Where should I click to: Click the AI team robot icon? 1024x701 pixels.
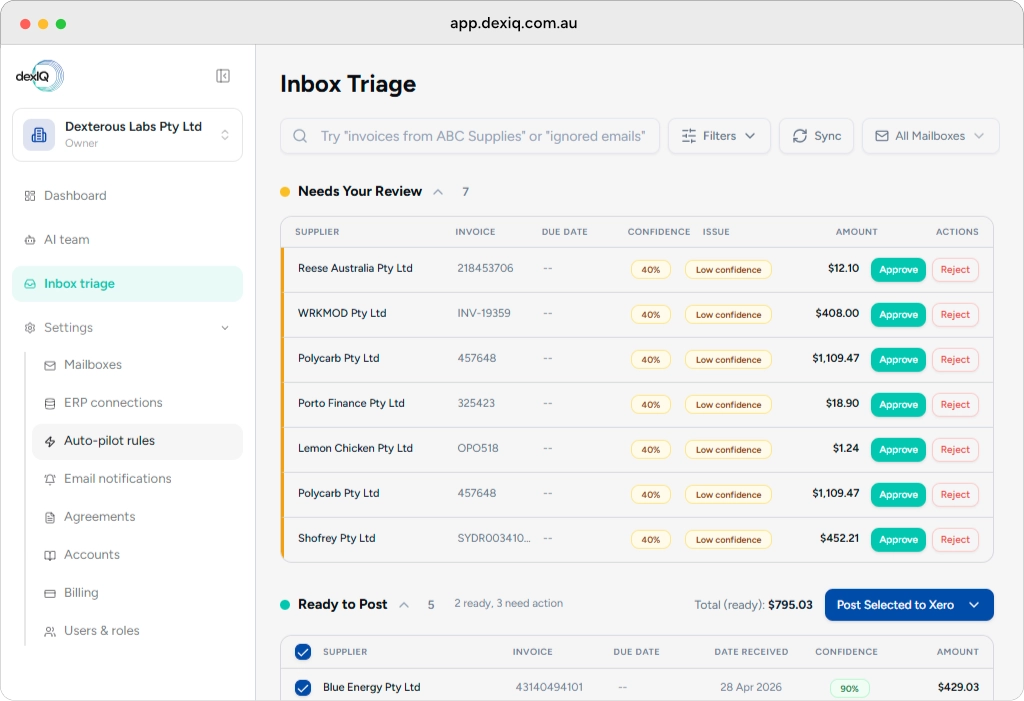tap(30, 240)
